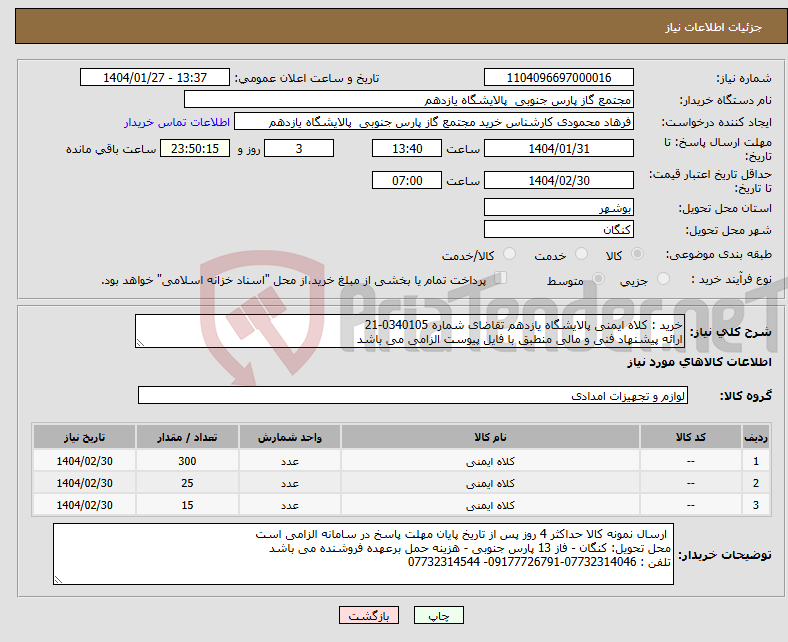Click the request creator field فرهاد محمودی

434,122
